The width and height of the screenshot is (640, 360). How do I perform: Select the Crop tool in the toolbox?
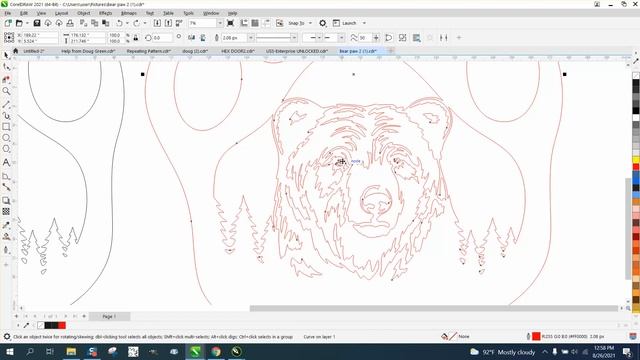pos(6,79)
